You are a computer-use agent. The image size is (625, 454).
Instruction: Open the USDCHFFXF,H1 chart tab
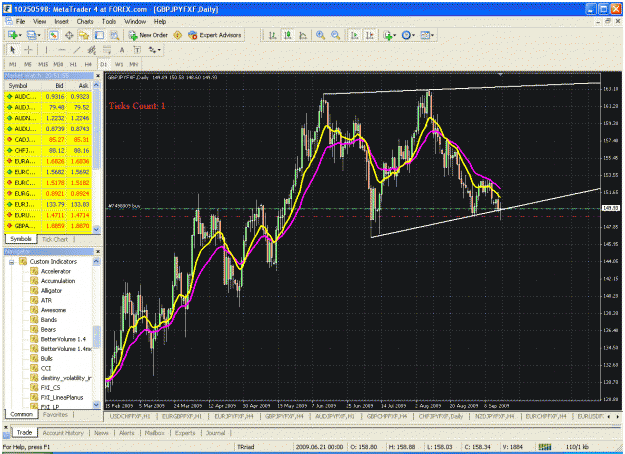(130, 417)
